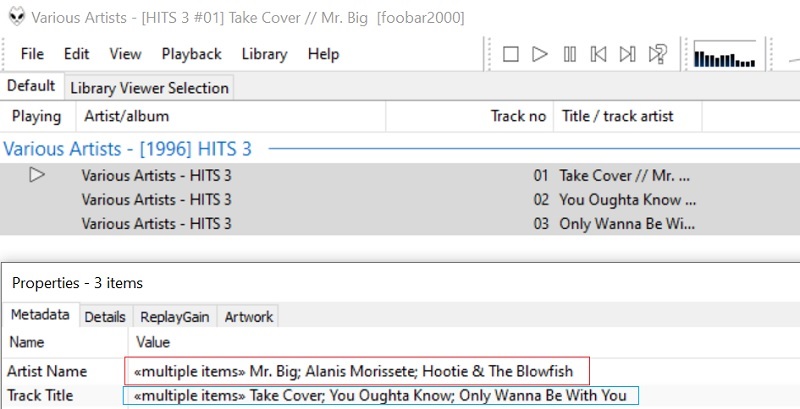
Task: Click the Stop playback button
Action: coord(511,54)
